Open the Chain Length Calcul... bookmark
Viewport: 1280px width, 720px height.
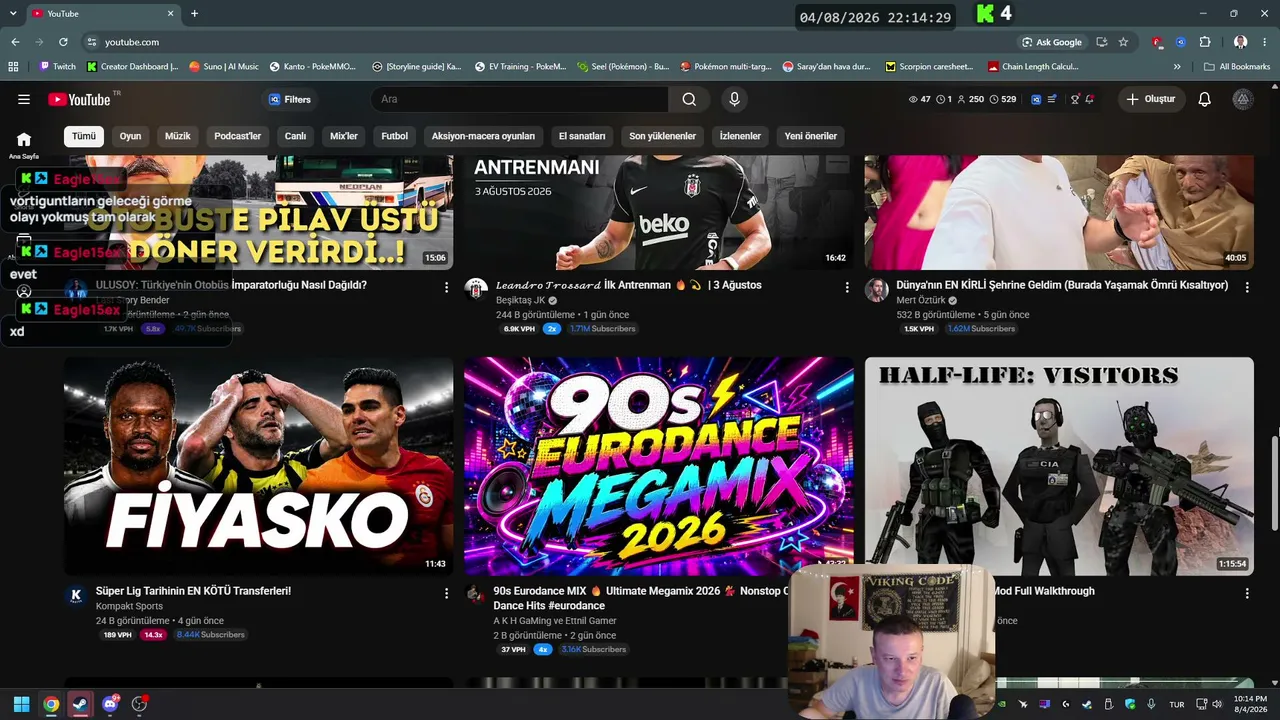[1033, 67]
